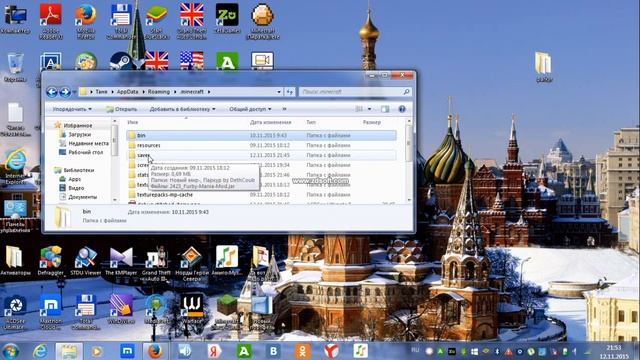Select the resources folder
Image resolution: width=640 pixels, height=360 pixels.
click(x=149, y=145)
